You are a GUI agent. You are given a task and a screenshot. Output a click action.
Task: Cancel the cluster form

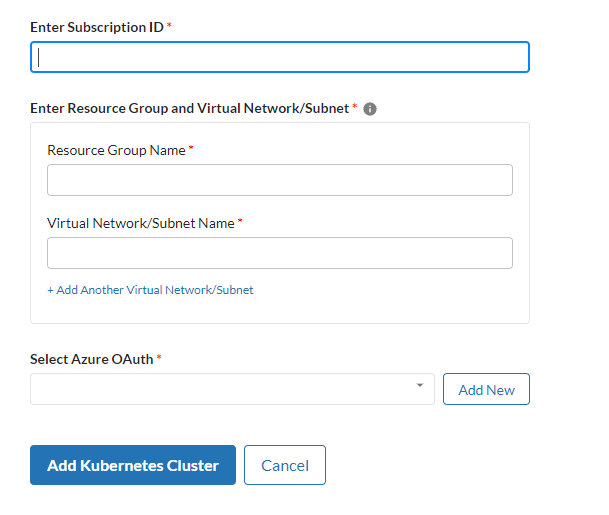point(285,465)
